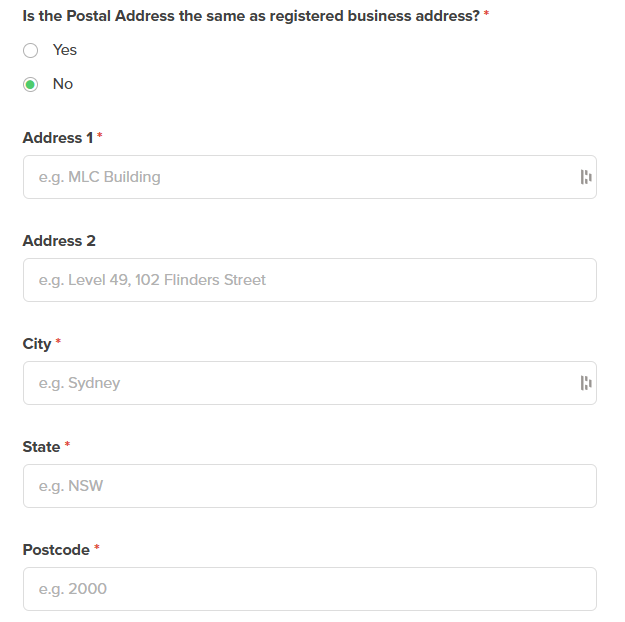
Task: Click the 'Address 1' field label
Action: [57, 138]
